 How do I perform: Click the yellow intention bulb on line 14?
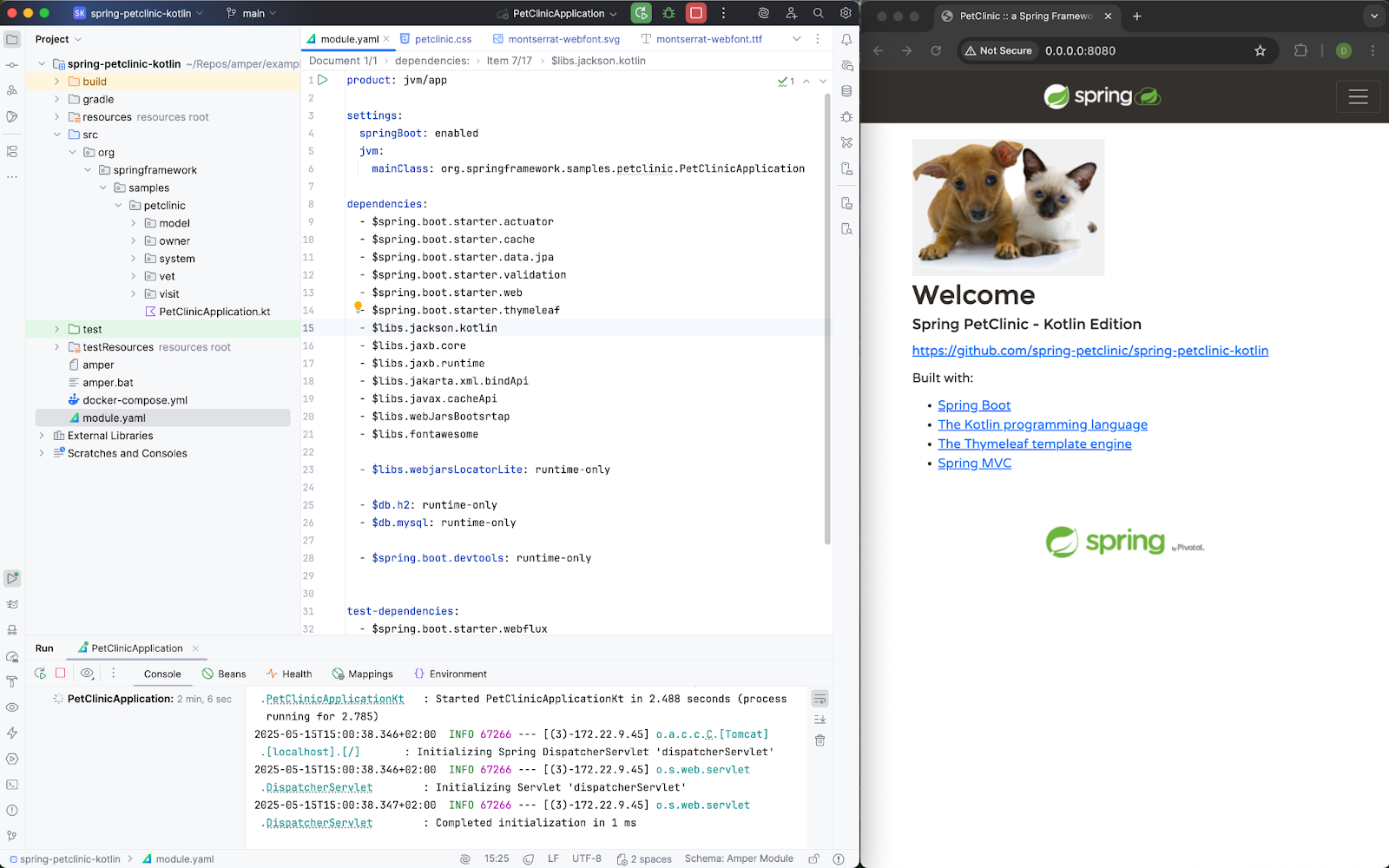tap(358, 307)
